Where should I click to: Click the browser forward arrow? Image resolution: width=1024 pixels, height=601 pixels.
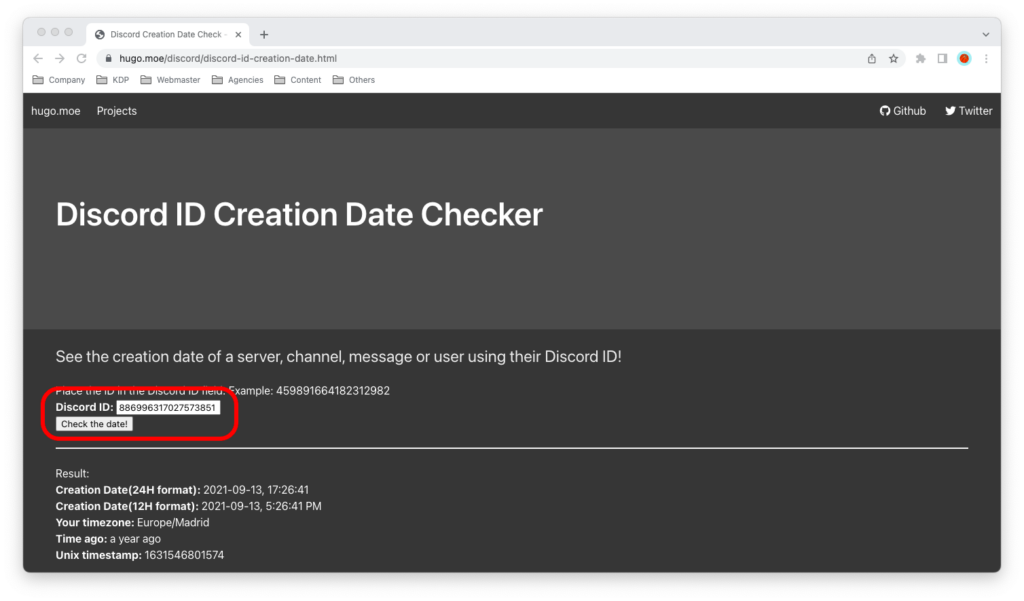[59, 58]
